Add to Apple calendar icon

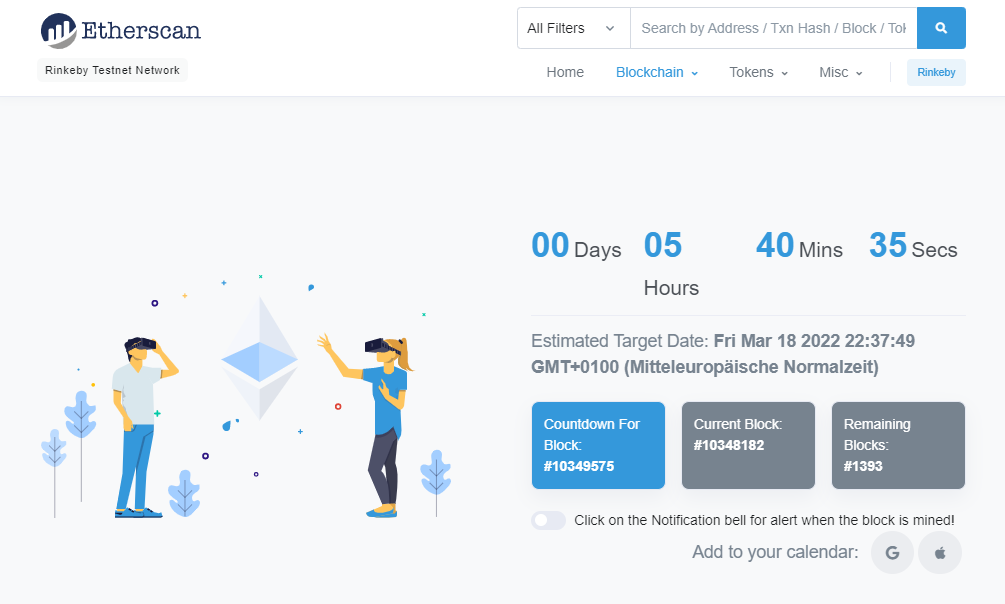tap(940, 552)
